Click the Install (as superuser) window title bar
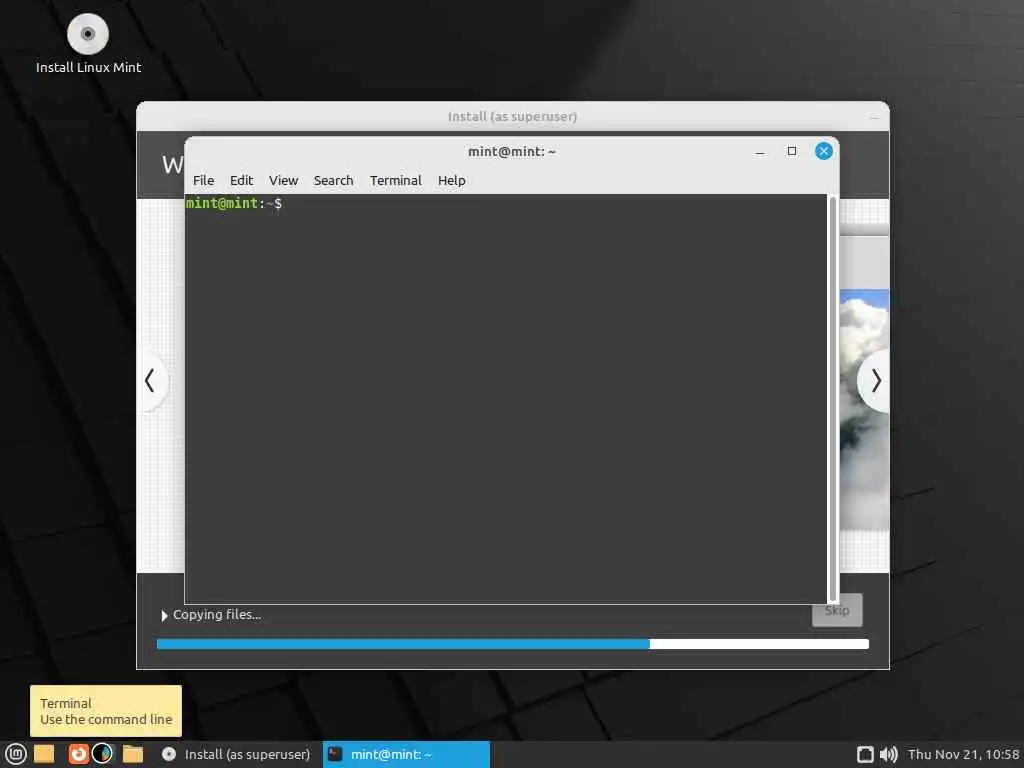Image resolution: width=1024 pixels, height=768 pixels. coord(513,116)
